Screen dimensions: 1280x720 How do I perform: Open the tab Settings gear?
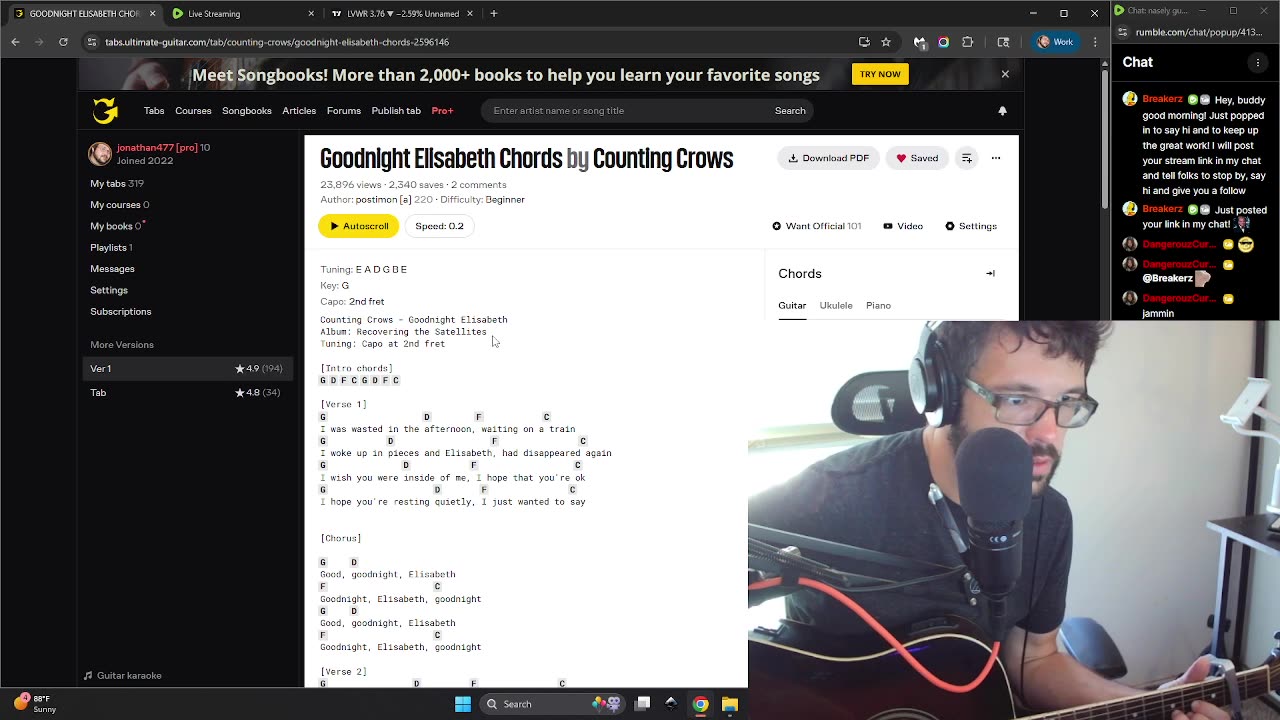coord(971,226)
